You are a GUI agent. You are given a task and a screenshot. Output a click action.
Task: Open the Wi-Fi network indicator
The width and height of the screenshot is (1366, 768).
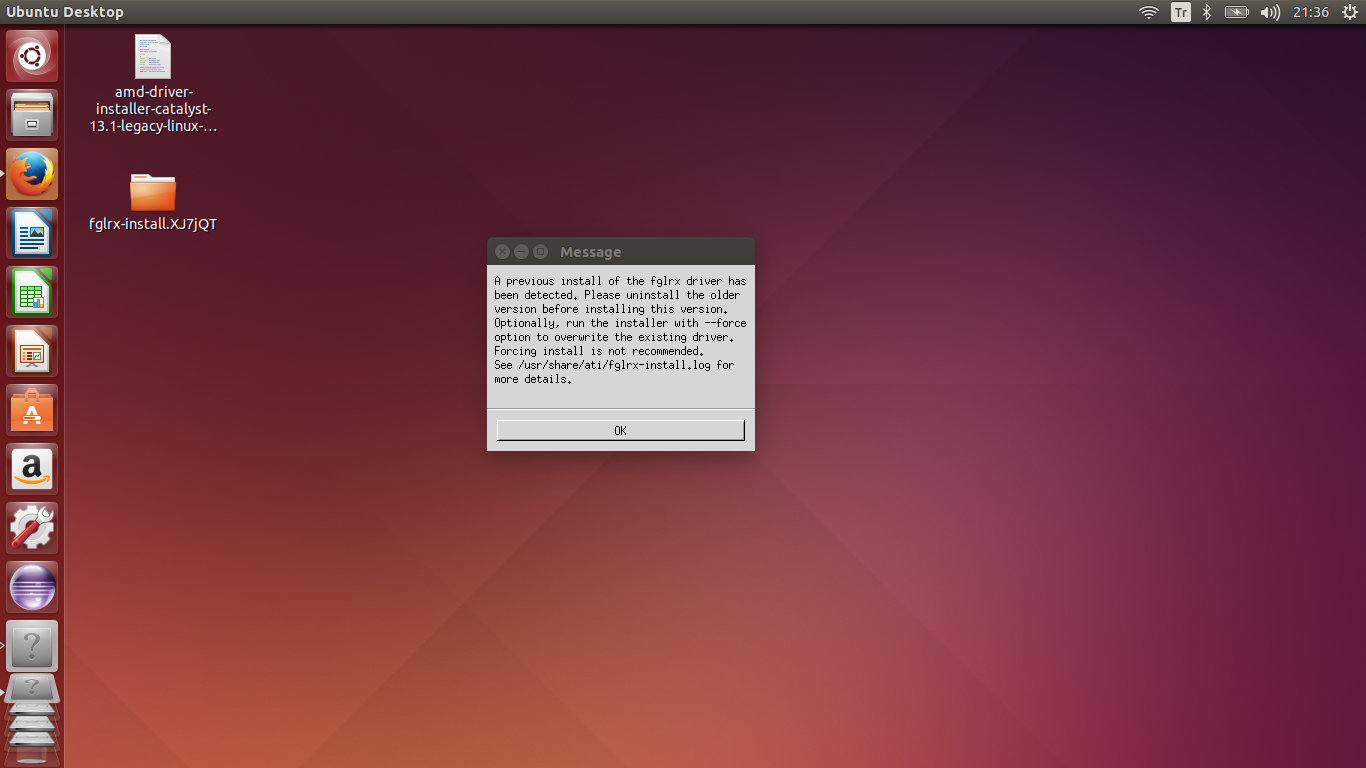1149,12
